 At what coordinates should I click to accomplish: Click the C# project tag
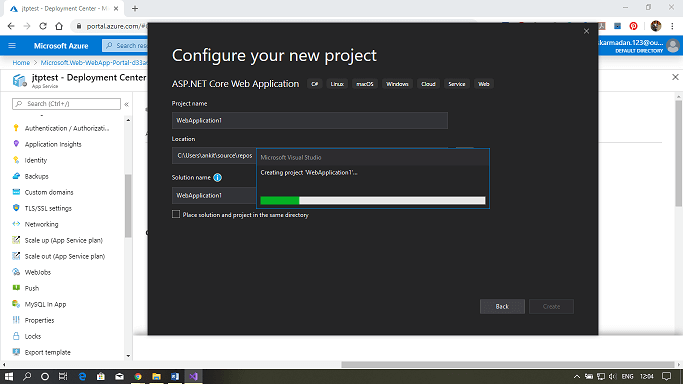[x=314, y=84]
